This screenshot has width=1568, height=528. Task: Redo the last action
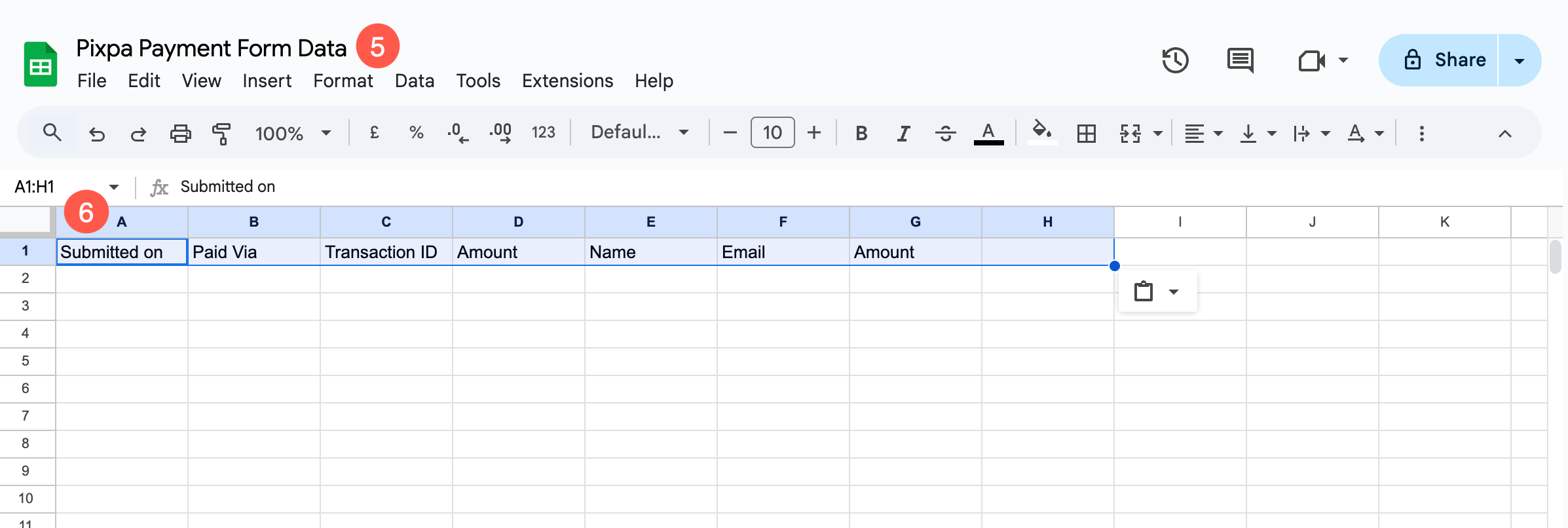(138, 134)
